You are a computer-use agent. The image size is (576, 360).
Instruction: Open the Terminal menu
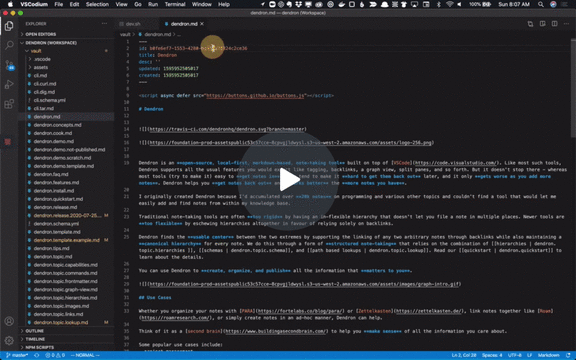174,4
